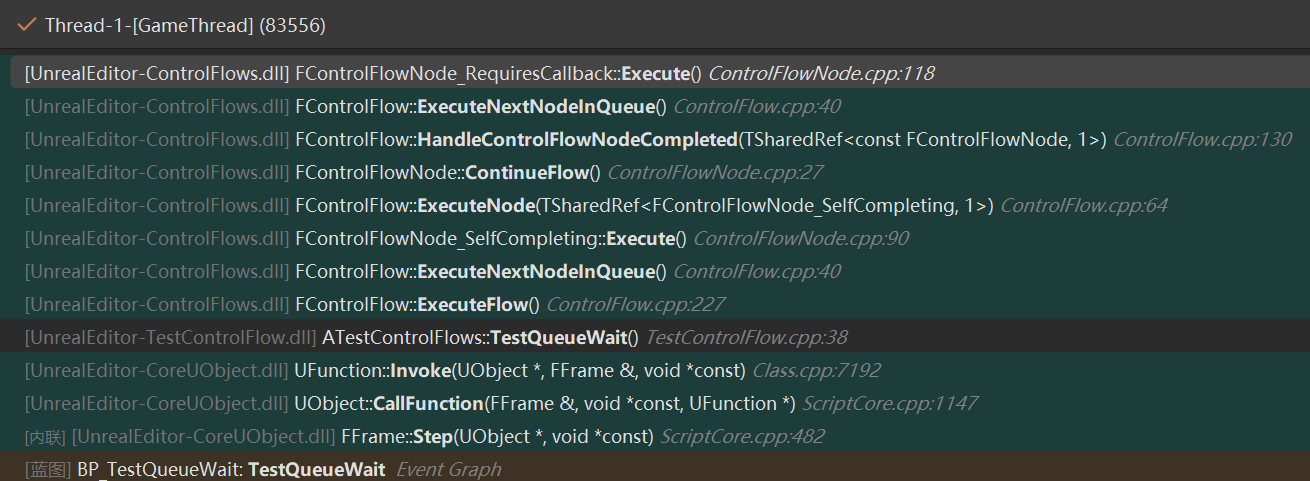Go to FControlFlowNode_SelfCompleting::Execute() frame
Image resolution: width=1310 pixels, height=481 pixels.
(x=490, y=239)
